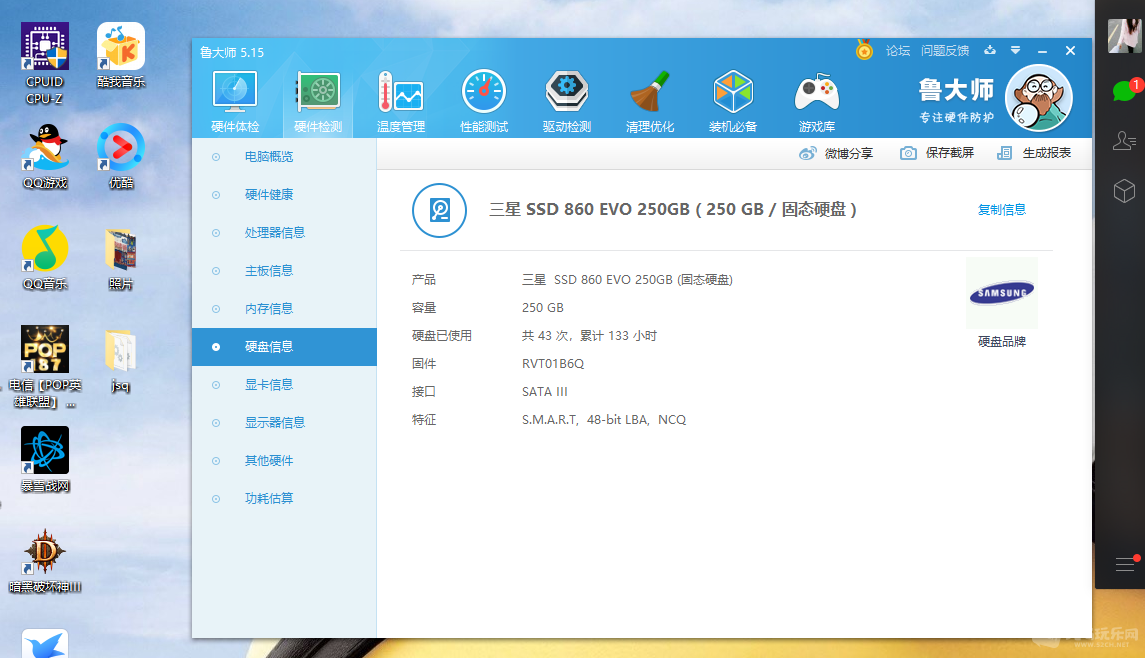Open the 优酷 desktop shortcut
The image size is (1145, 658).
(120, 156)
